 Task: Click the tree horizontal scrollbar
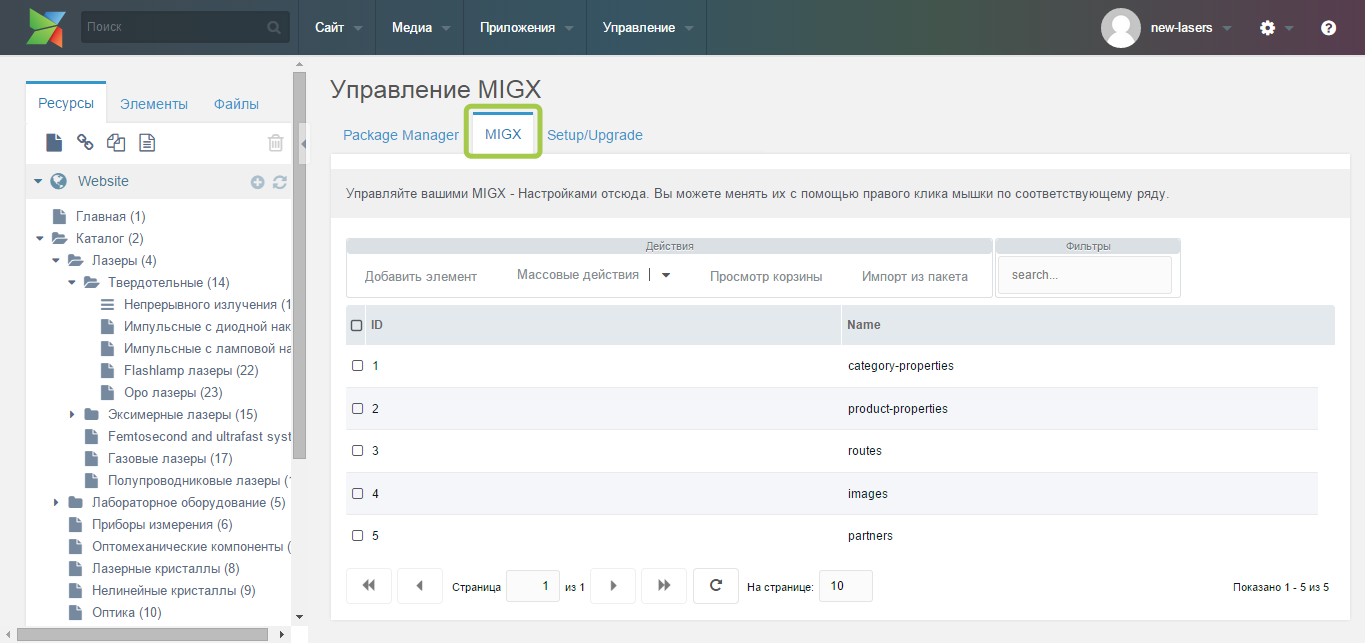[142, 634]
